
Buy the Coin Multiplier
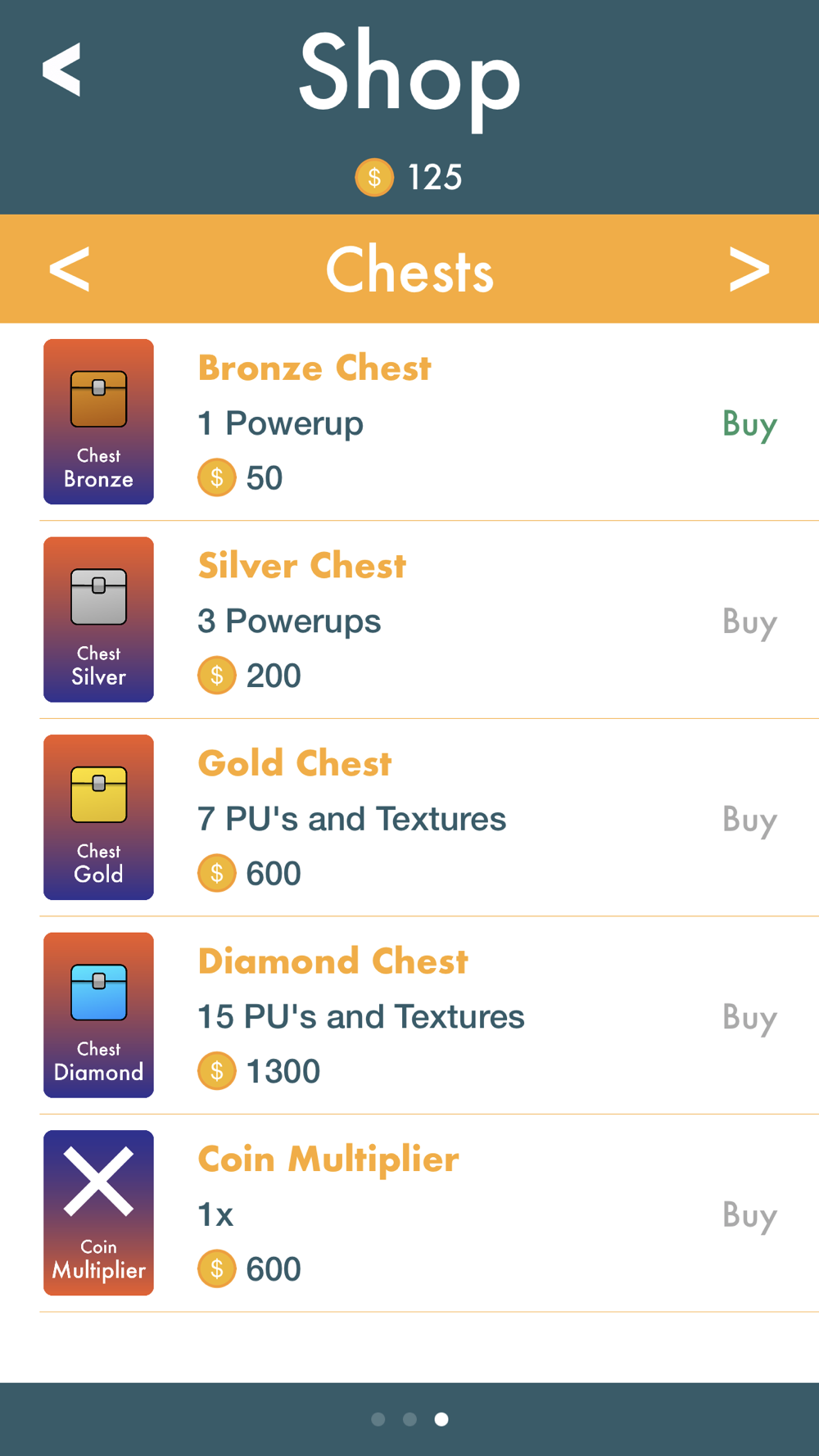tap(749, 1216)
